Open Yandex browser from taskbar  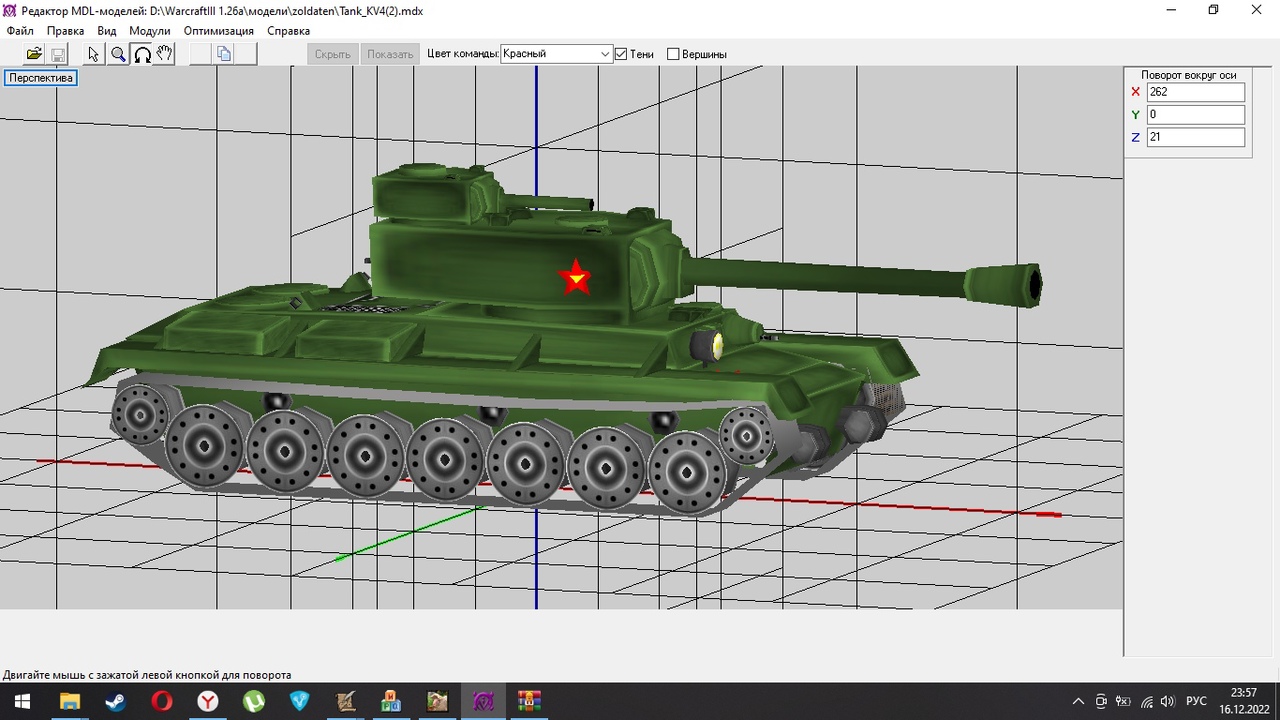[x=207, y=701]
